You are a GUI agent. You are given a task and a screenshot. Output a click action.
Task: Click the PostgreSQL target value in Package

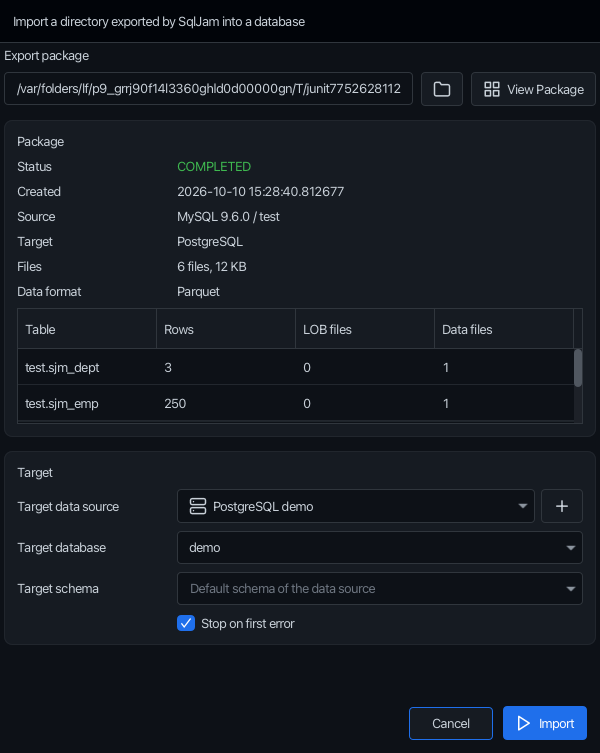210,242
